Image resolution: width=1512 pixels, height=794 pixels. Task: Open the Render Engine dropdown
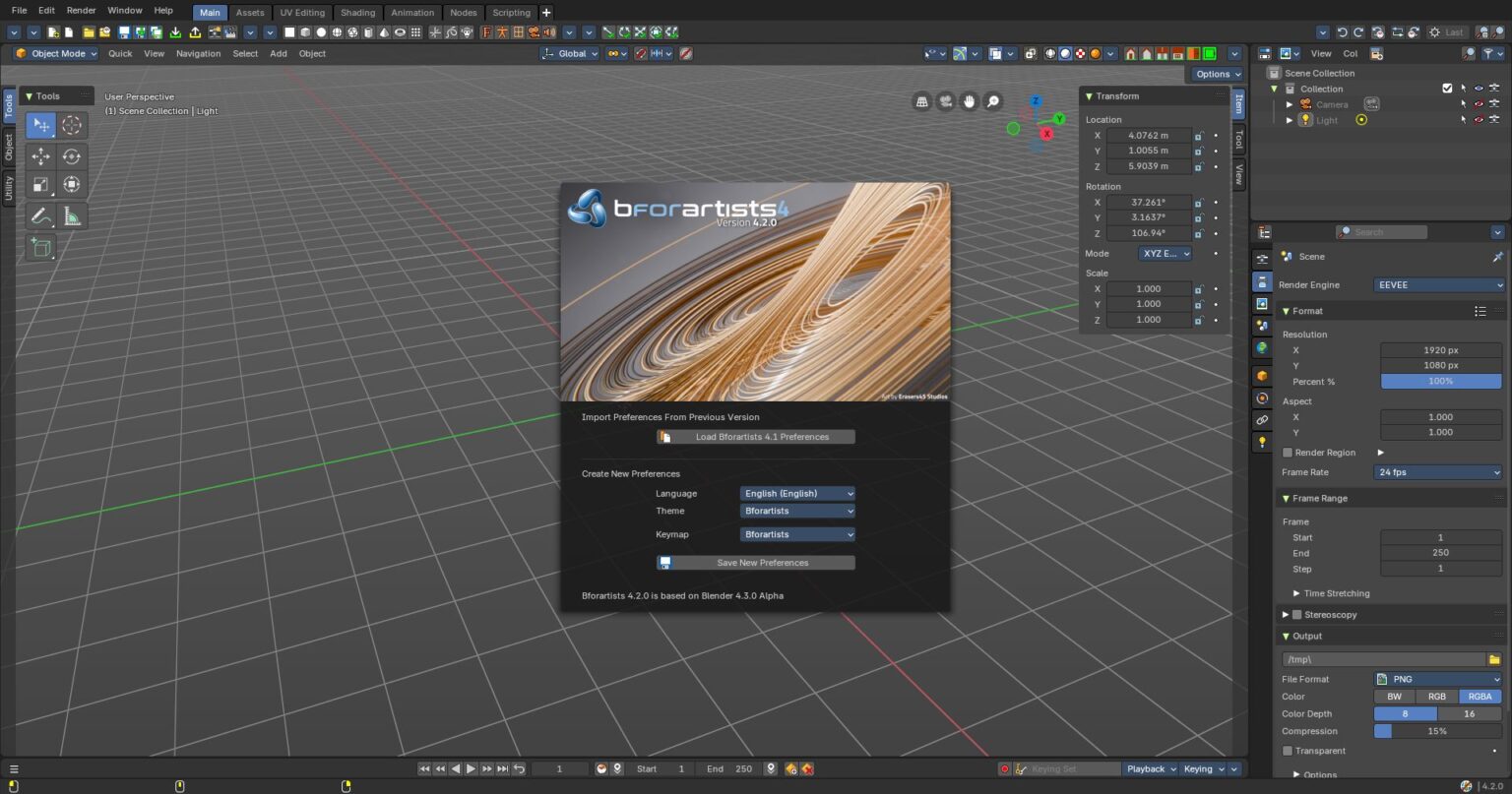(1438, 284)
